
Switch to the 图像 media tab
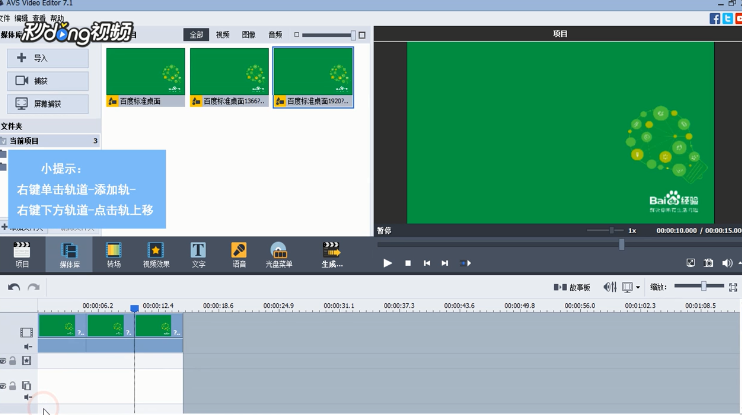click(x=248, y=35)
